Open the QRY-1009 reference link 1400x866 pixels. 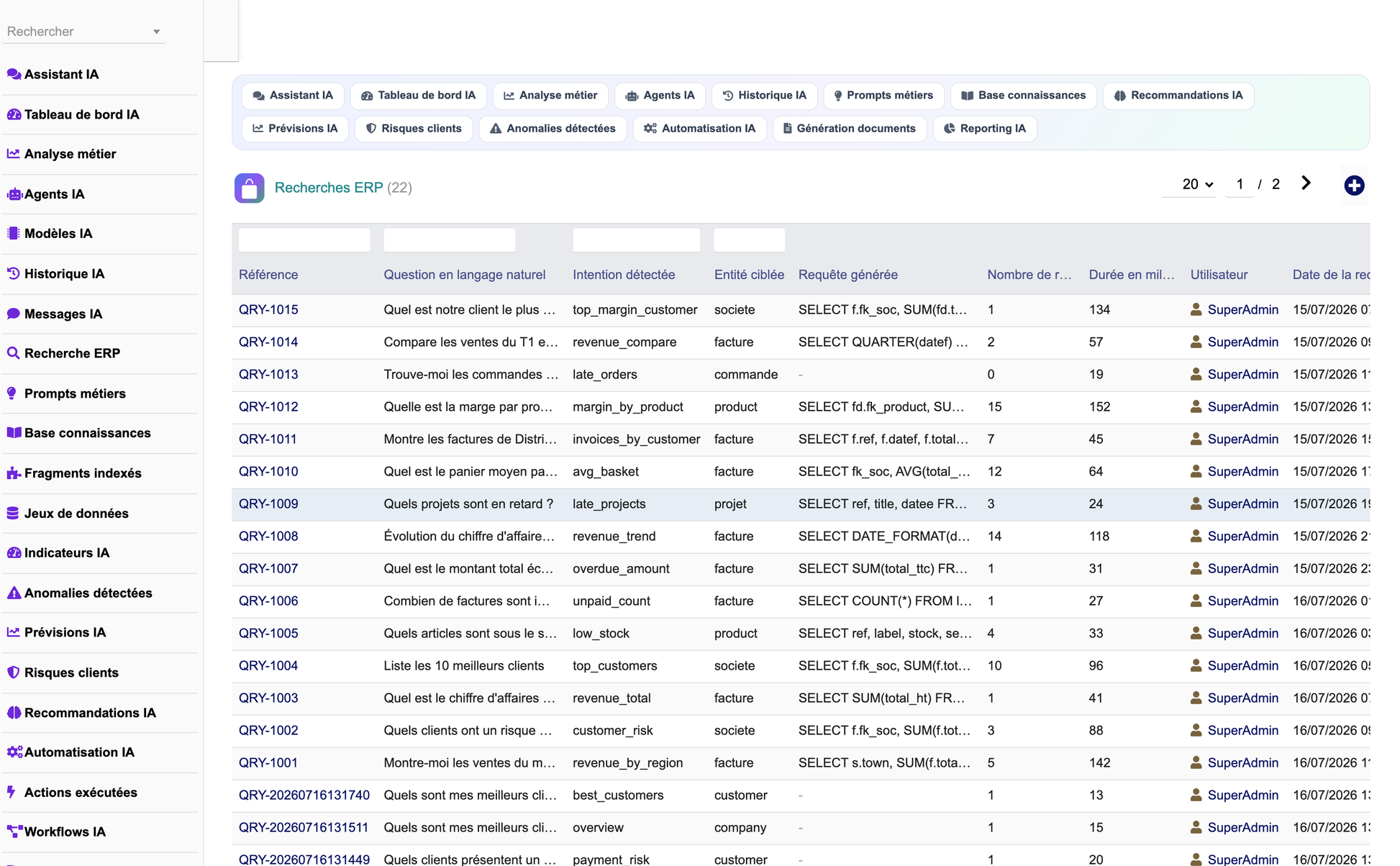pos(268,504)
